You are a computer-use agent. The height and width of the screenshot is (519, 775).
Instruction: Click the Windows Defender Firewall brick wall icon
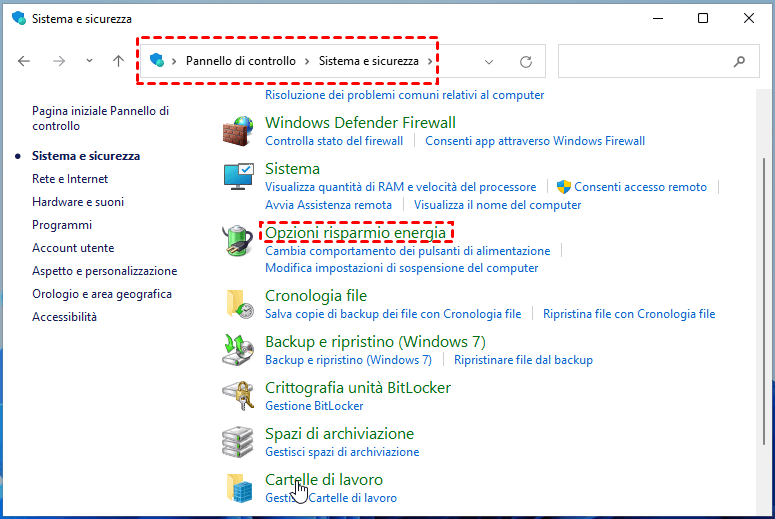tap(238, 131)
